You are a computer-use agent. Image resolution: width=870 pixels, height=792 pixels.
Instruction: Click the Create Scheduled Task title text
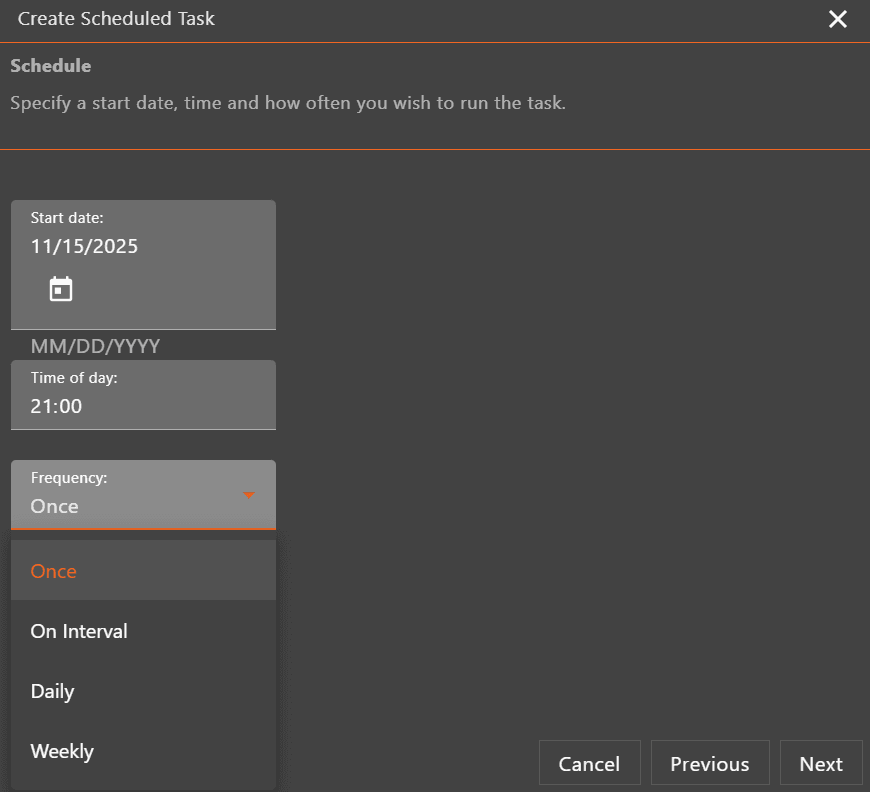[116, 19]
